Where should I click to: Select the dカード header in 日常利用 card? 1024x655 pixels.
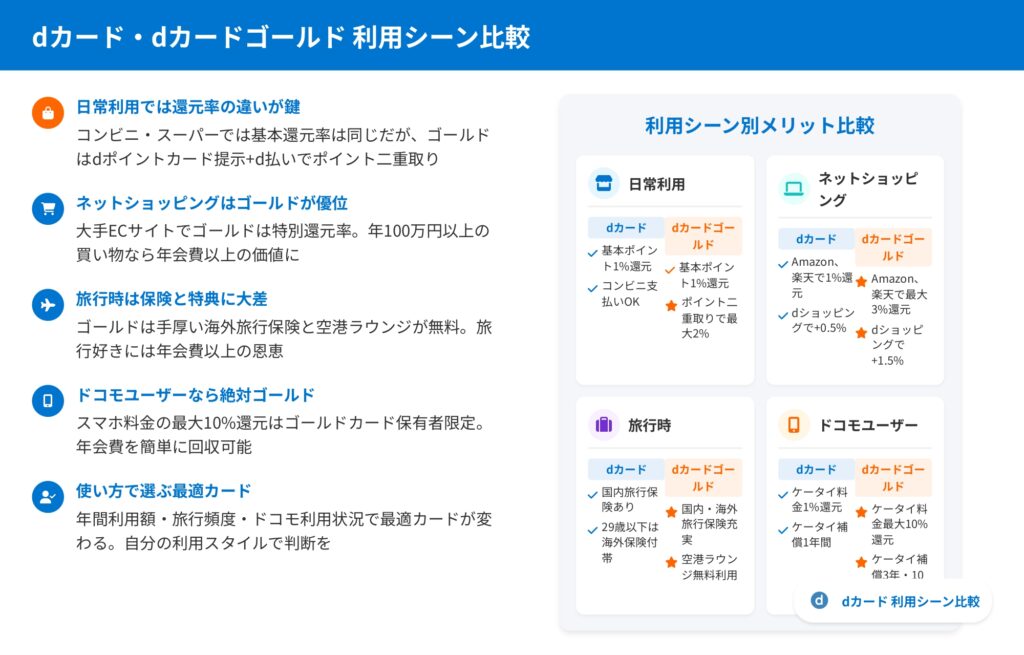tap(625, 228)
